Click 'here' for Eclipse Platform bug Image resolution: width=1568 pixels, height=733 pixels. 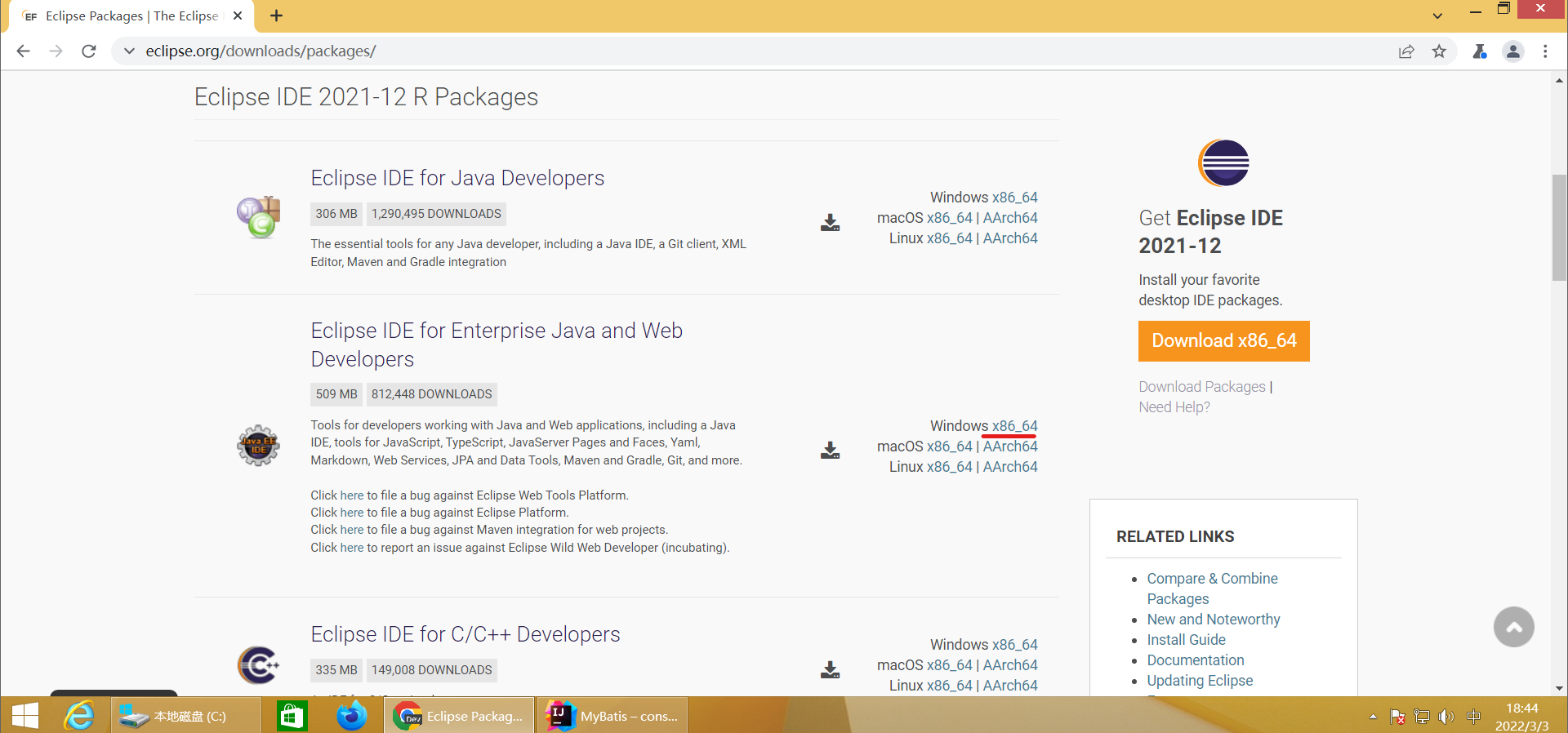tap(352, 513)
